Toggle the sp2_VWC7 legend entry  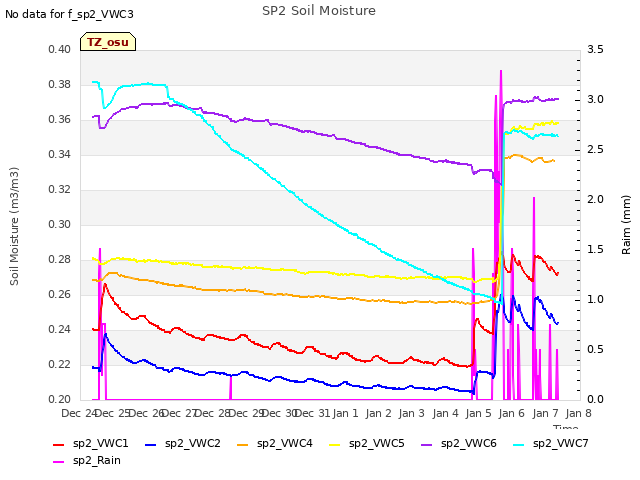(551, 444)
